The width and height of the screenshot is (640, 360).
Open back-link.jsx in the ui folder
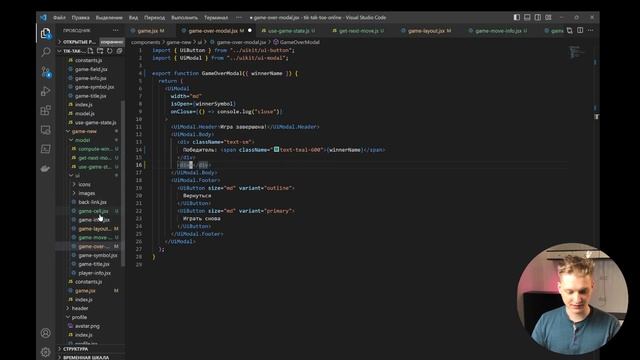click(x=92, y=202)
